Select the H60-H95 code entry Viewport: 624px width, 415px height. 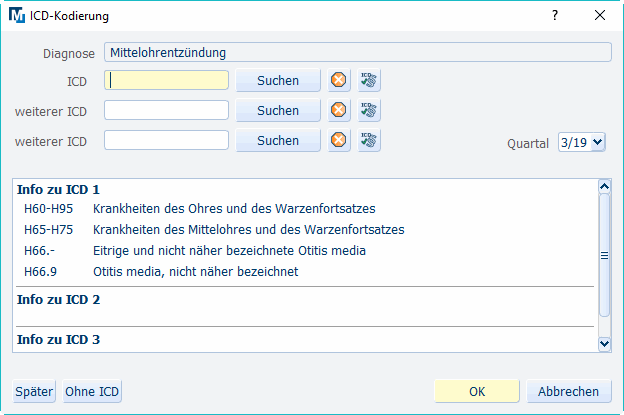(x=49, y=208)
